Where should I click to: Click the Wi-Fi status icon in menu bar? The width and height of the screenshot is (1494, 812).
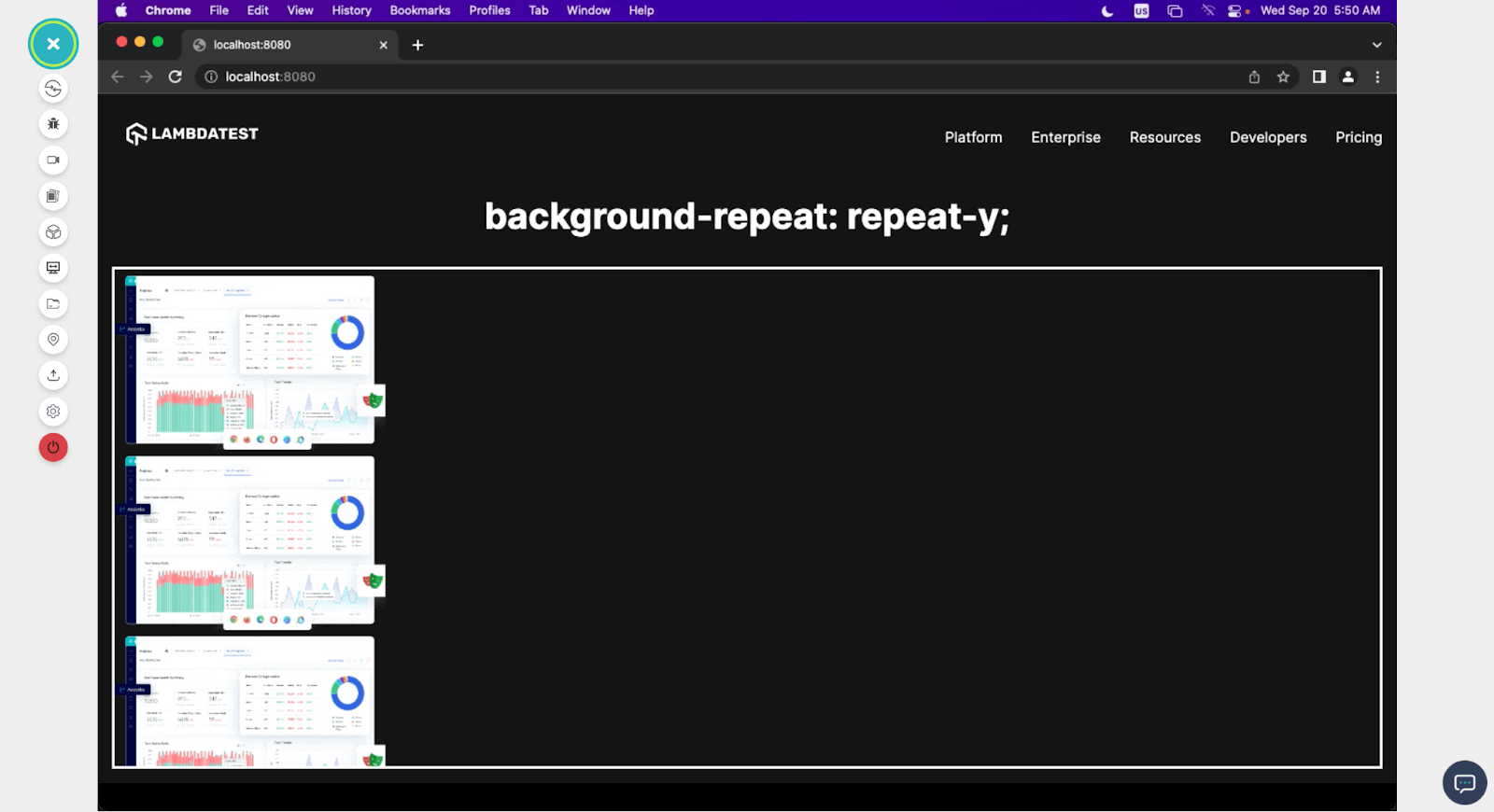tap(1207, 11)
